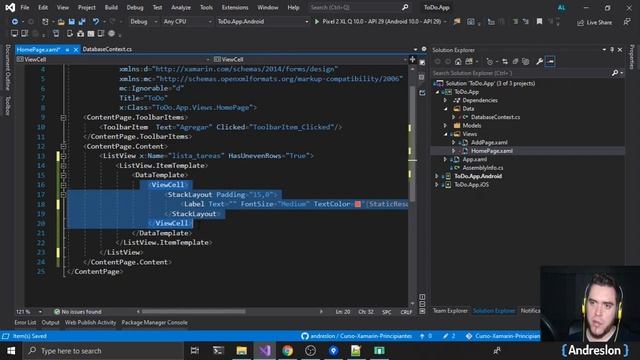The height and width of the screenshot is (360, 640).
Task: Switch to the DatabaseContext.cs tab
Action: 107,49
